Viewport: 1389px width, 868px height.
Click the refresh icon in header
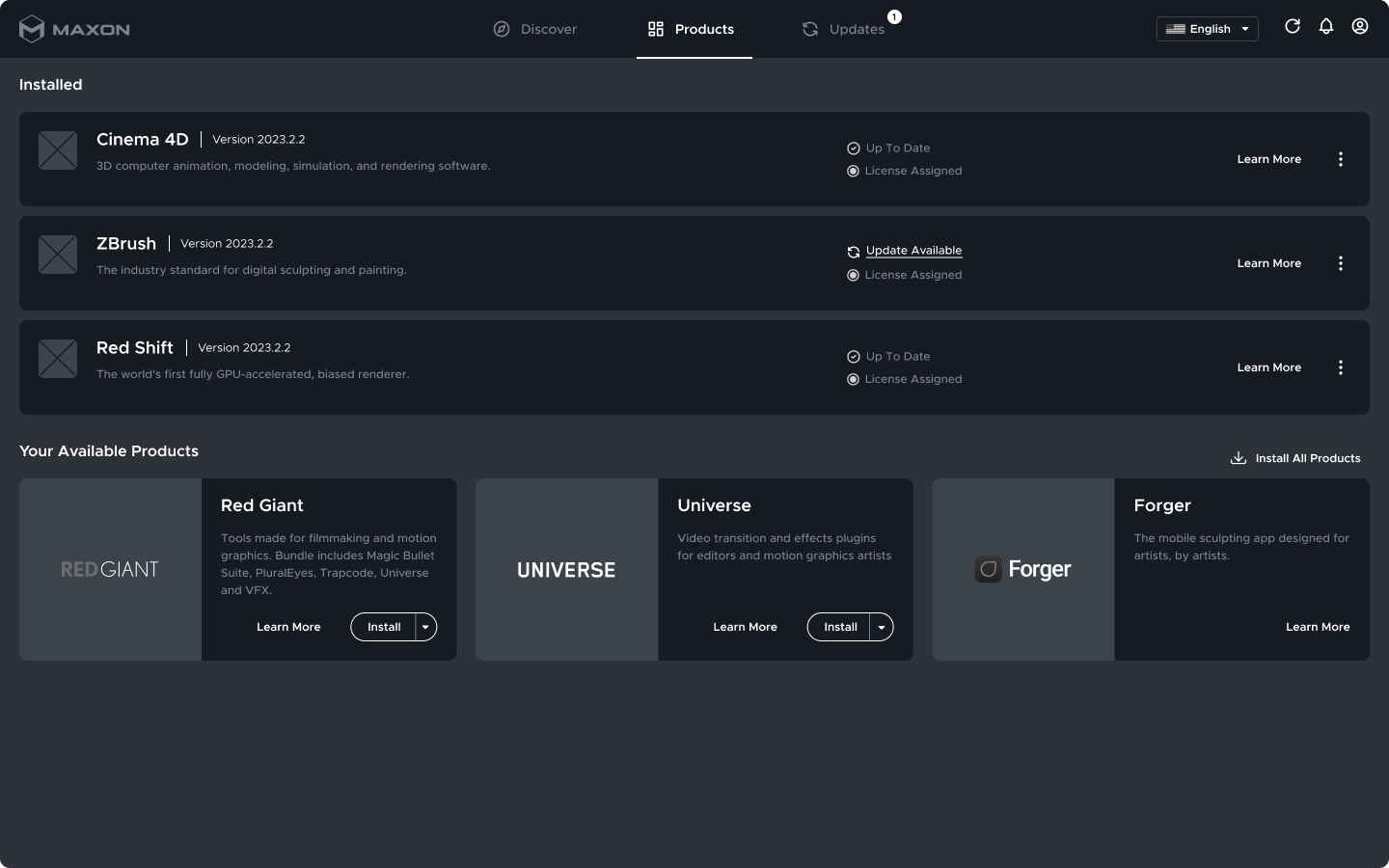[x=1293, y=27]
